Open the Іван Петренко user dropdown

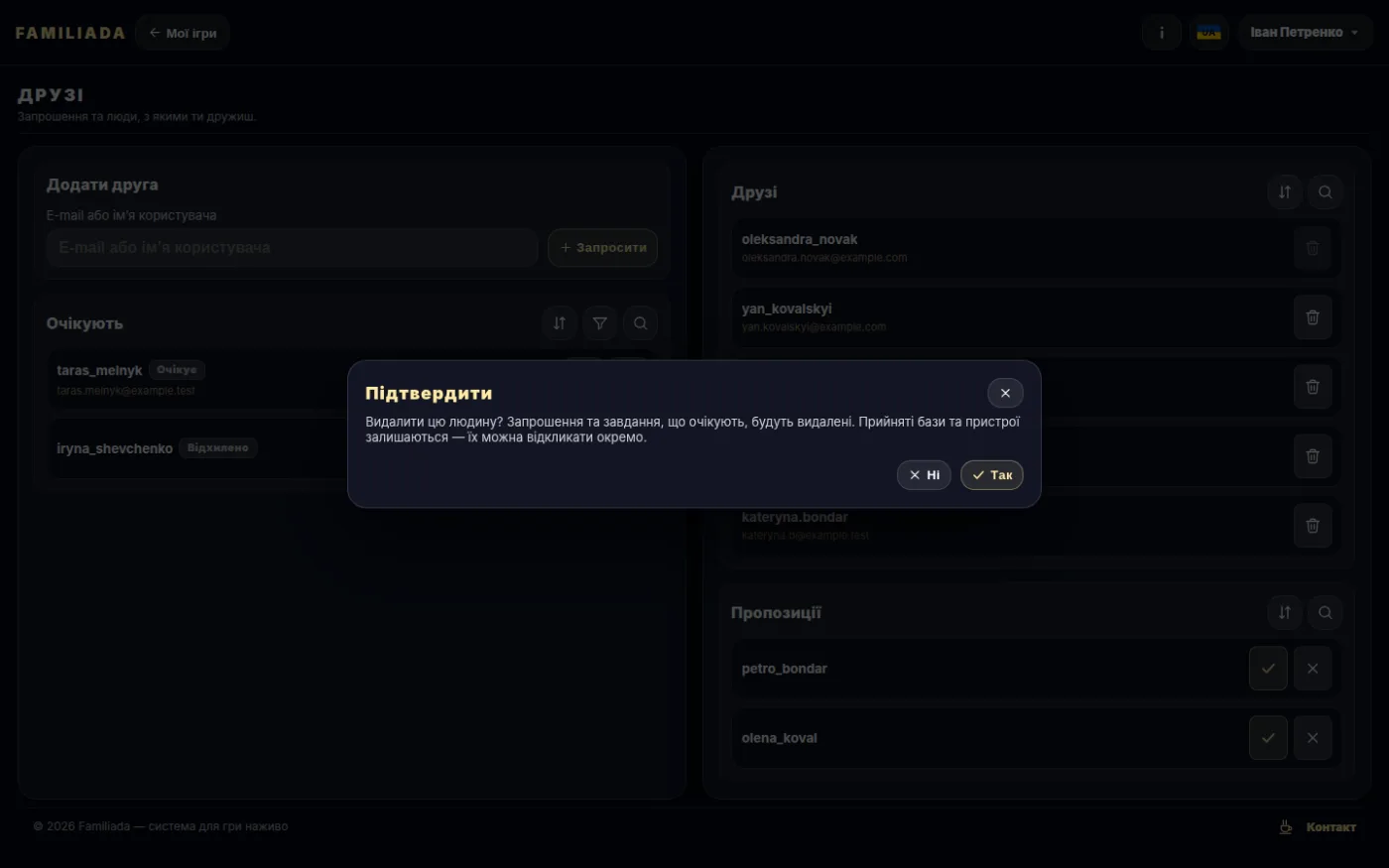coord(1305,33)
